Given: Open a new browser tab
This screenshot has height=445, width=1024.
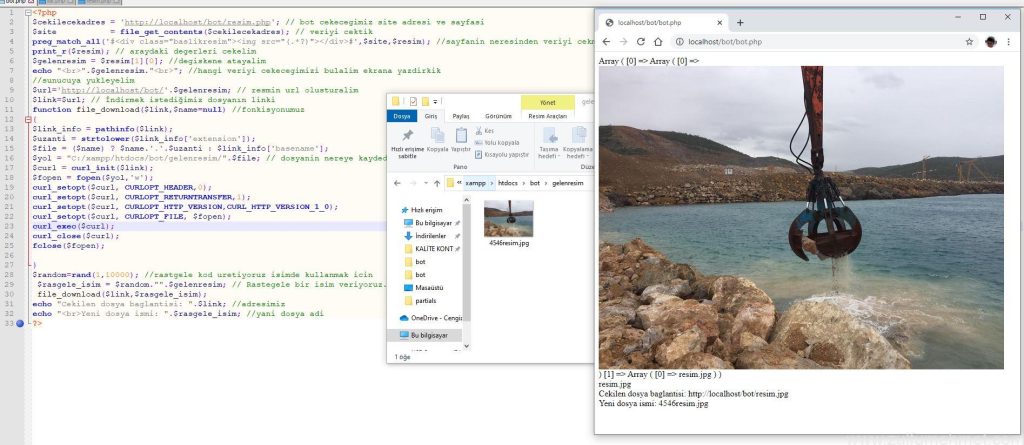Looking at the screenshot, I should click(x=740, y=21).
